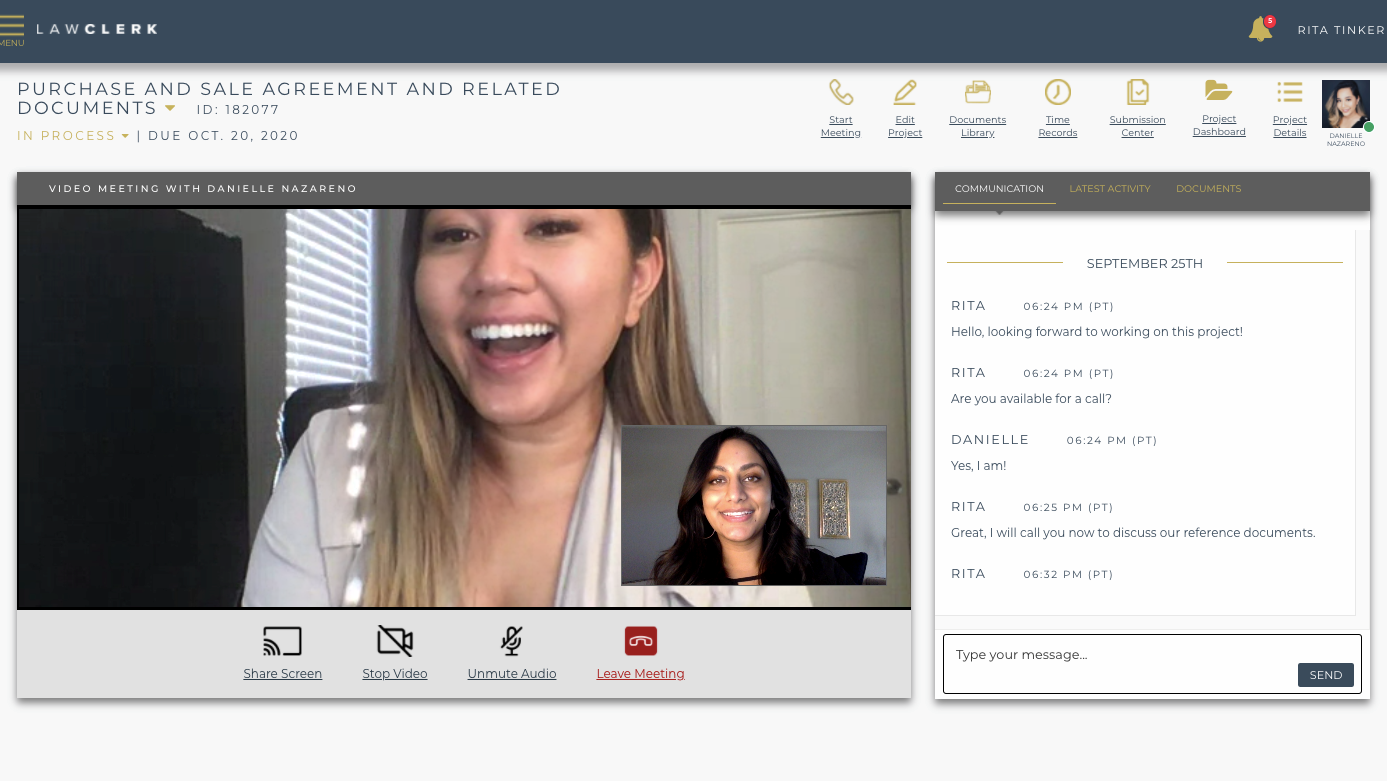
Task: Open notifications bell icon
Action: point(1260,29)
